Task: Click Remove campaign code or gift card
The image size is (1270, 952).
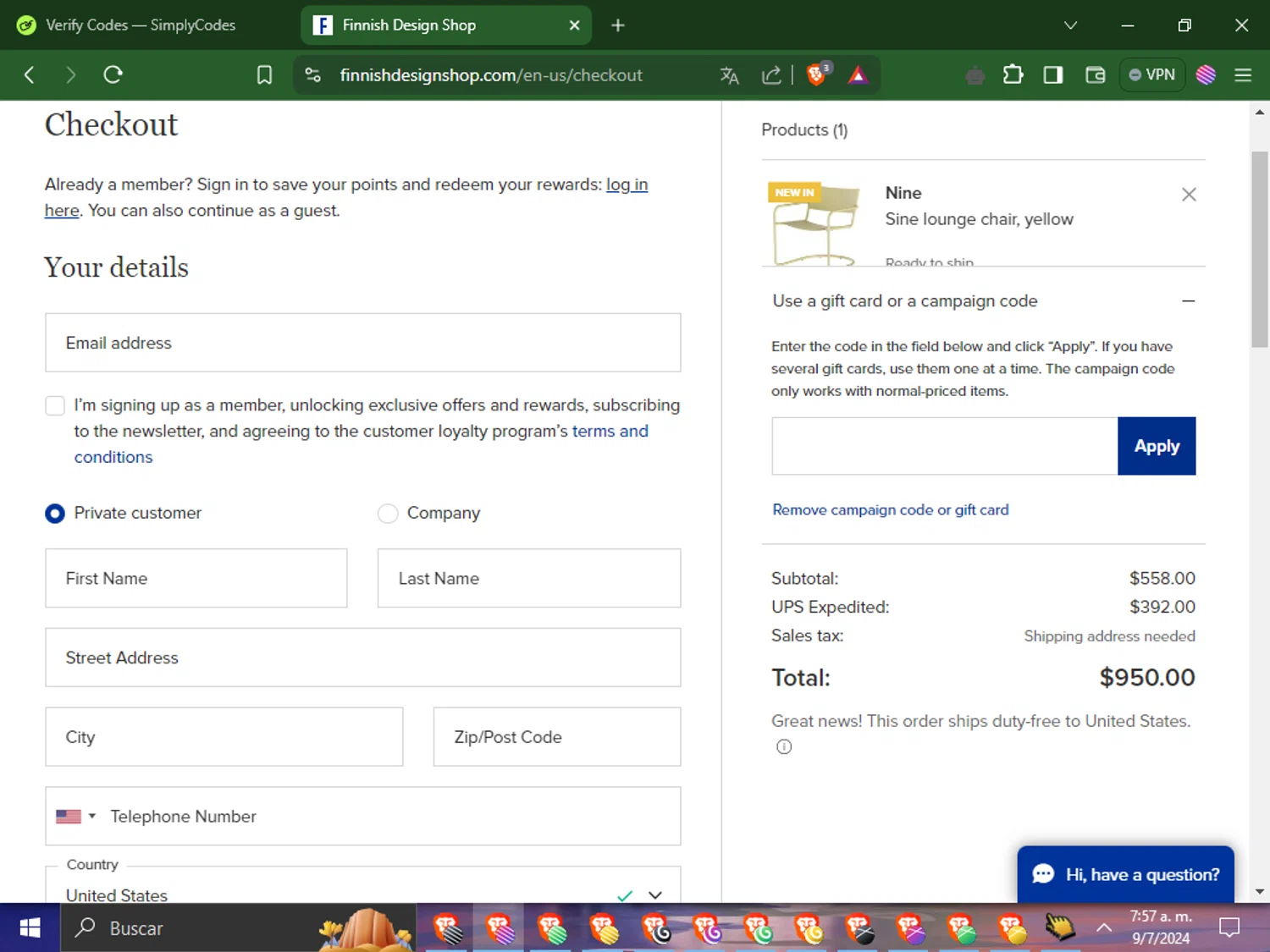Action: (x=891, y=510)
